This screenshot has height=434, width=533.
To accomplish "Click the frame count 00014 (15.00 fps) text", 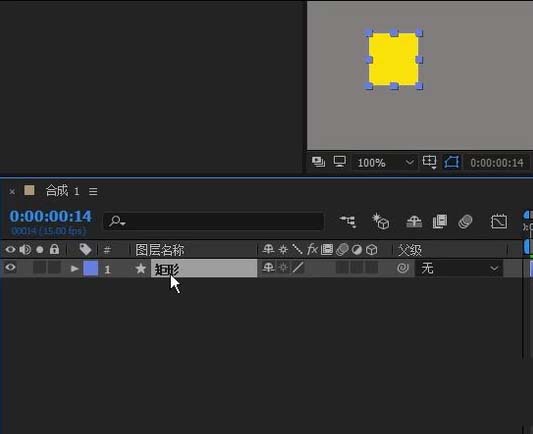I will [49, 231].
